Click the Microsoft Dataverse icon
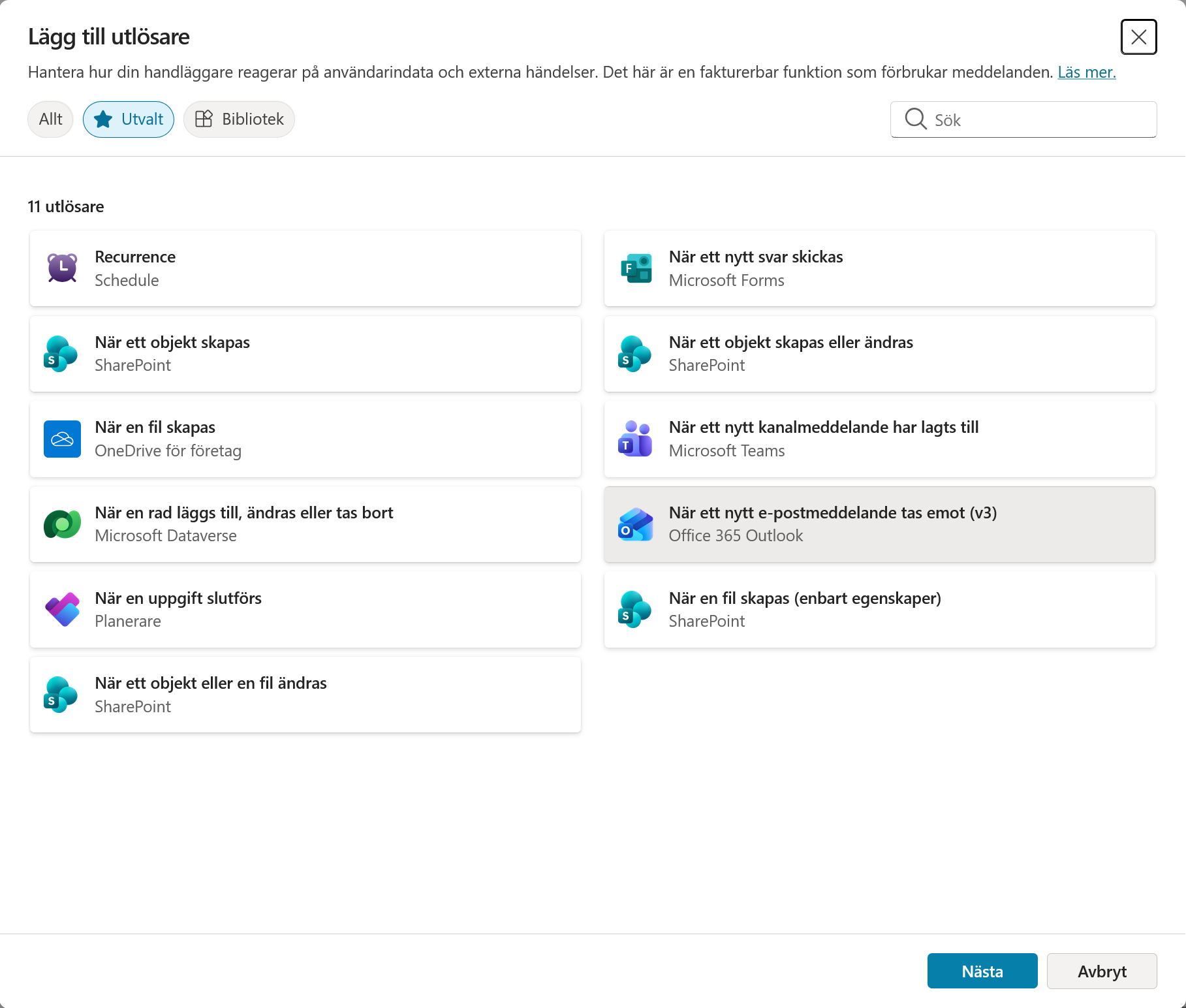 pos(62,524)
